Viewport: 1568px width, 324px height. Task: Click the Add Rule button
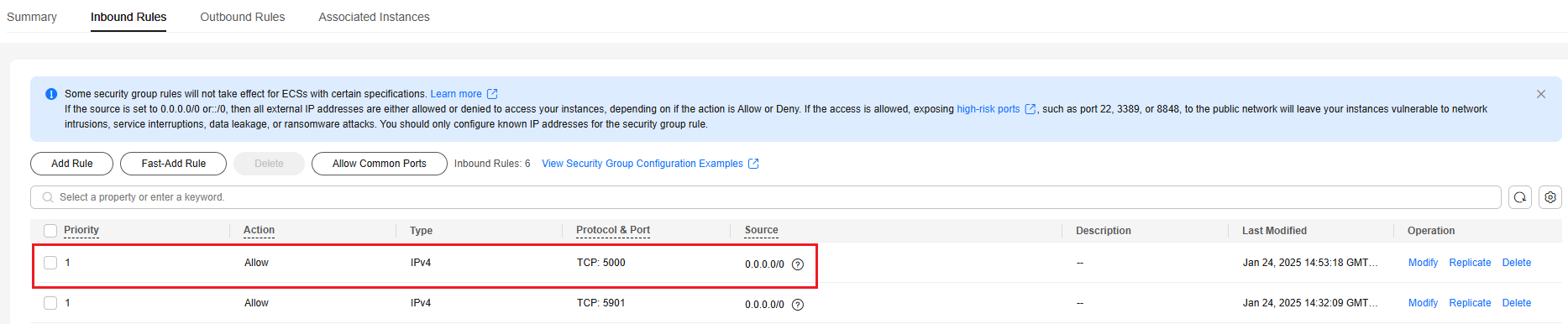pos(71,164)
